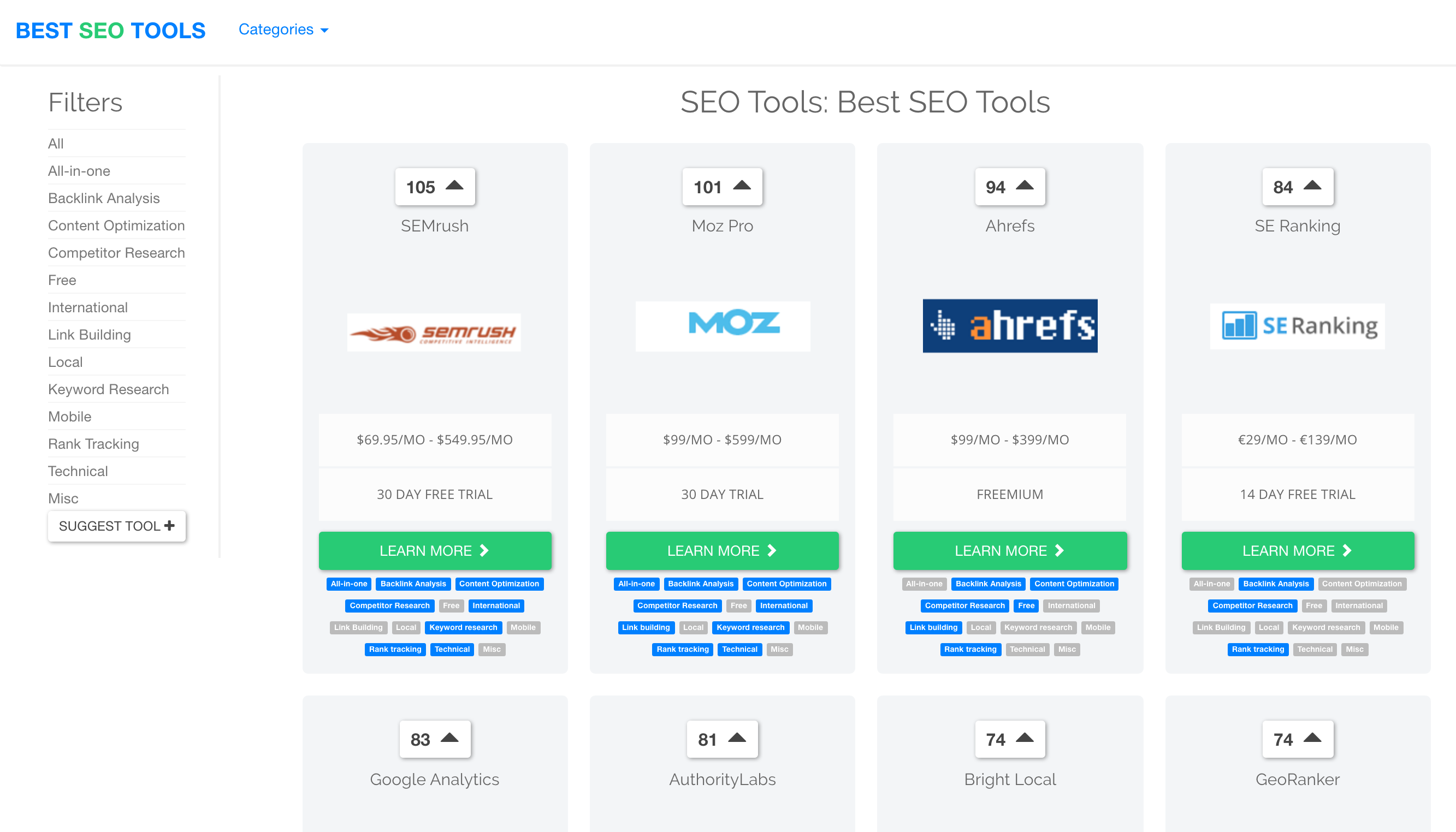This screenshot has height=832, width=1456.
Task: Upvote GeoRanker using its vote arrow
Action: point(1313,738)
